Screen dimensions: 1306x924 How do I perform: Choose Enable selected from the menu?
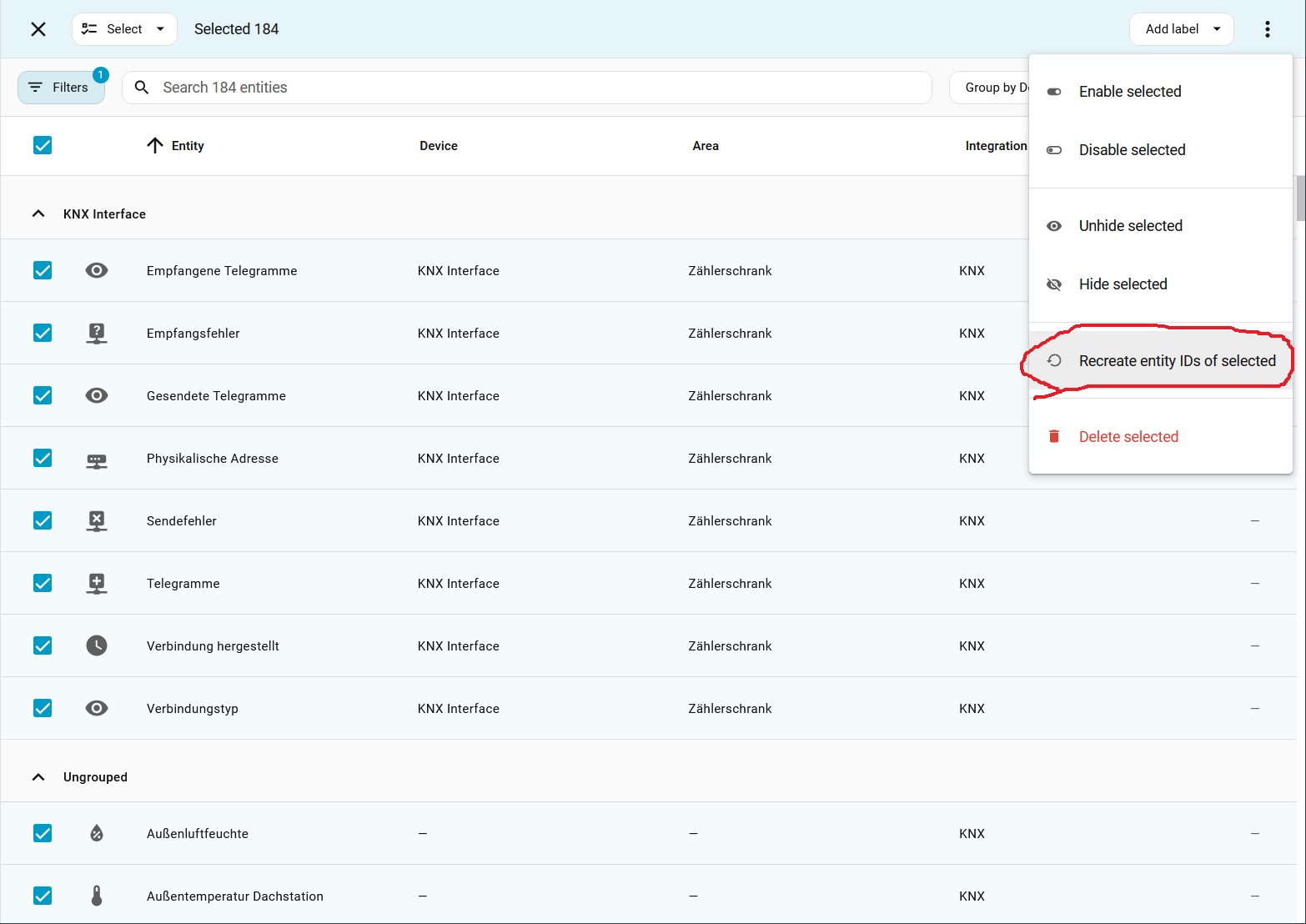click(x=1161, y=92)
